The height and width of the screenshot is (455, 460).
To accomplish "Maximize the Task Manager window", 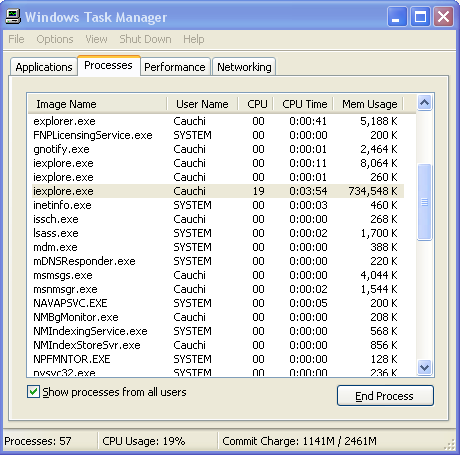I will (x=420, y=16).
